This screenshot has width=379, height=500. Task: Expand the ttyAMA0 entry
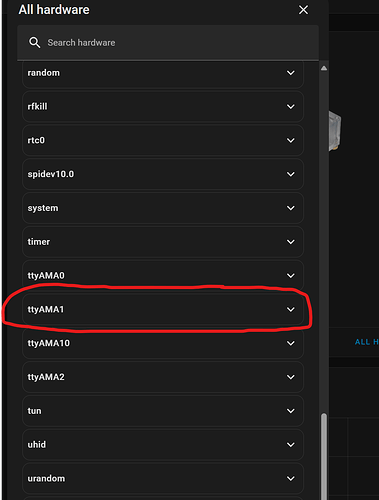coord(163,276)
